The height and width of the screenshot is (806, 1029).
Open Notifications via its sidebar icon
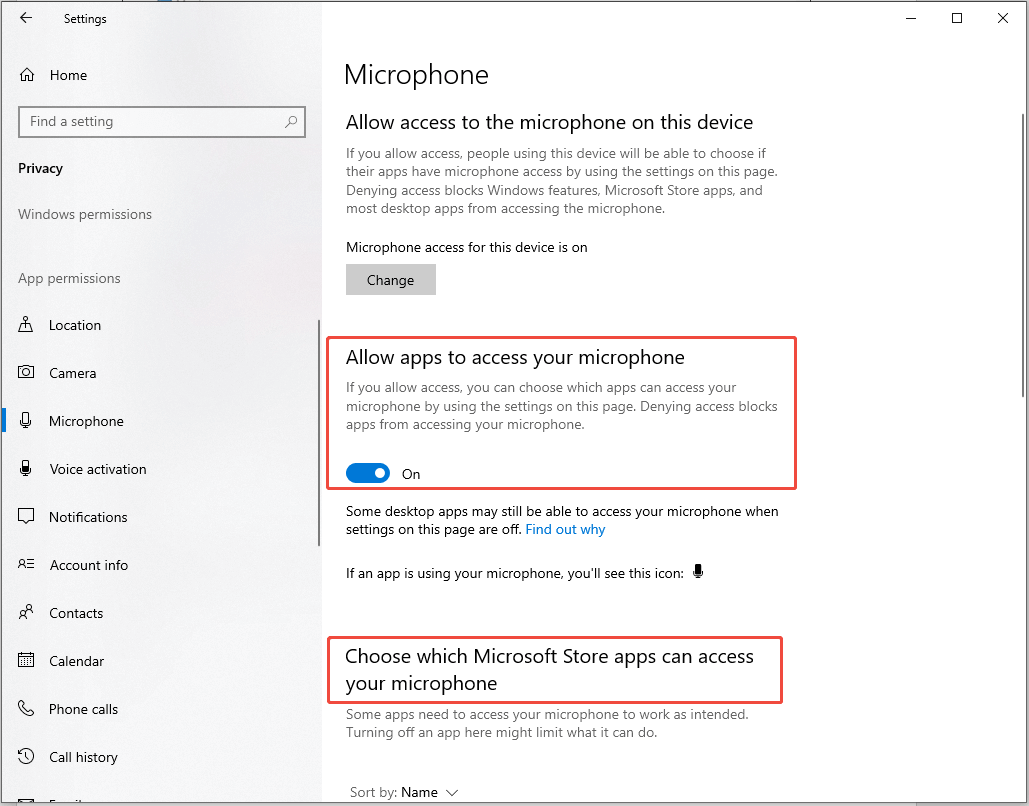(x=25, y=516)
